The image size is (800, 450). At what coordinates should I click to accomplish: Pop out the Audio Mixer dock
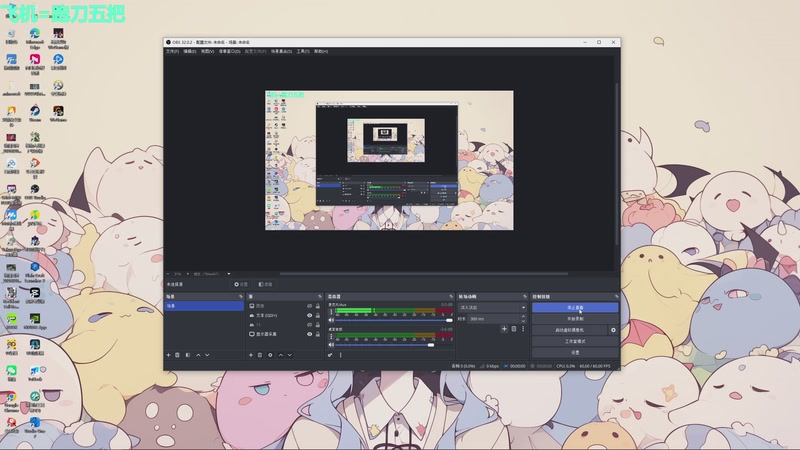(x=451, y=296)
